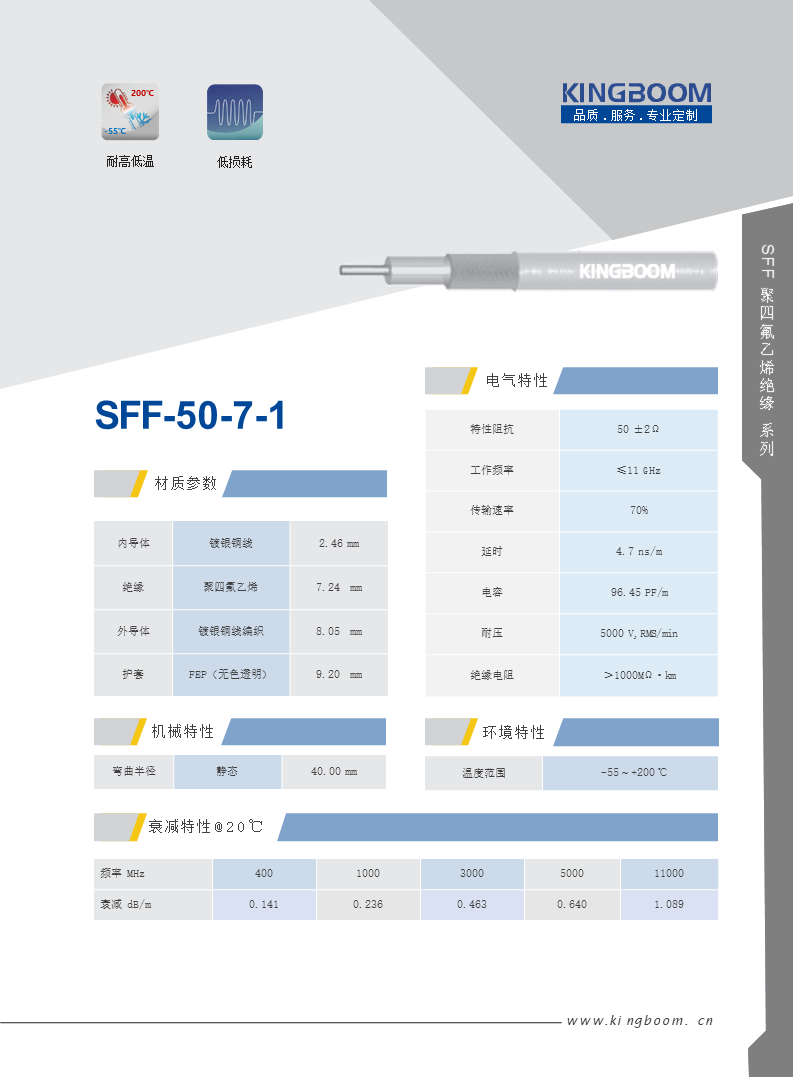793x1077 pixels.
Task: Click the 频率 MHz row header
Action: 153,874
